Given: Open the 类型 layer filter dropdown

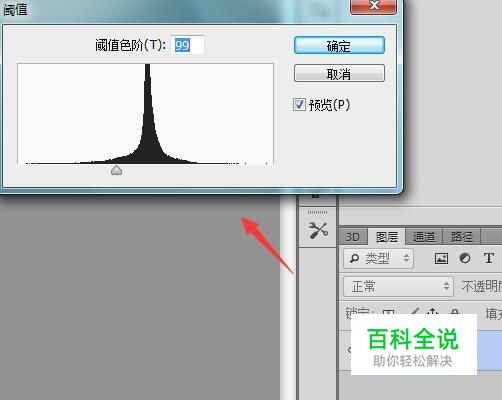Looking at the screenshot, I should (x=379, y=258).
